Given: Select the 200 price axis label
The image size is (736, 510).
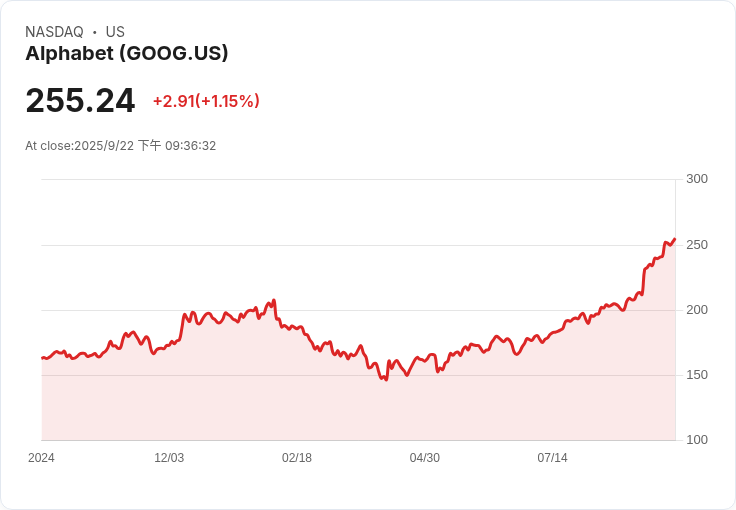Looking at the screenshot, I should coord(697,310).
